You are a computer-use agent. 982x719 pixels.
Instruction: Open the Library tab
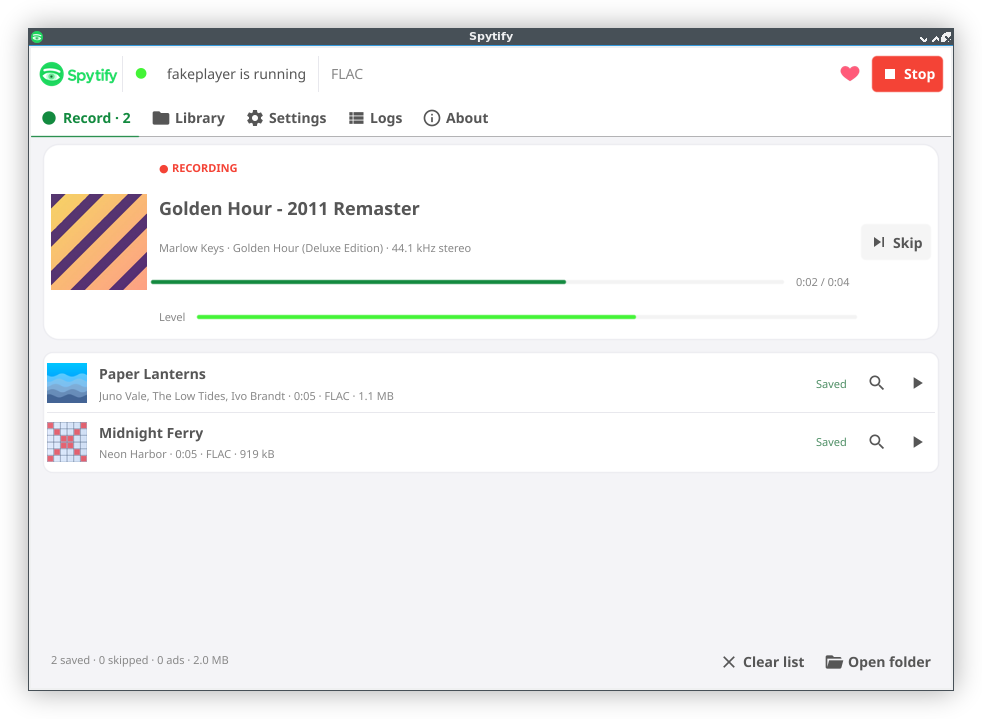pyautogui.click(x=189, y=118)
